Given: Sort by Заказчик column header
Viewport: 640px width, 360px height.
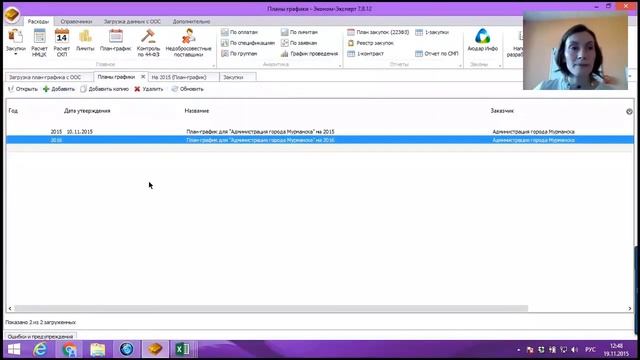Looking at the screenshot, I should [x=502, y=111].
